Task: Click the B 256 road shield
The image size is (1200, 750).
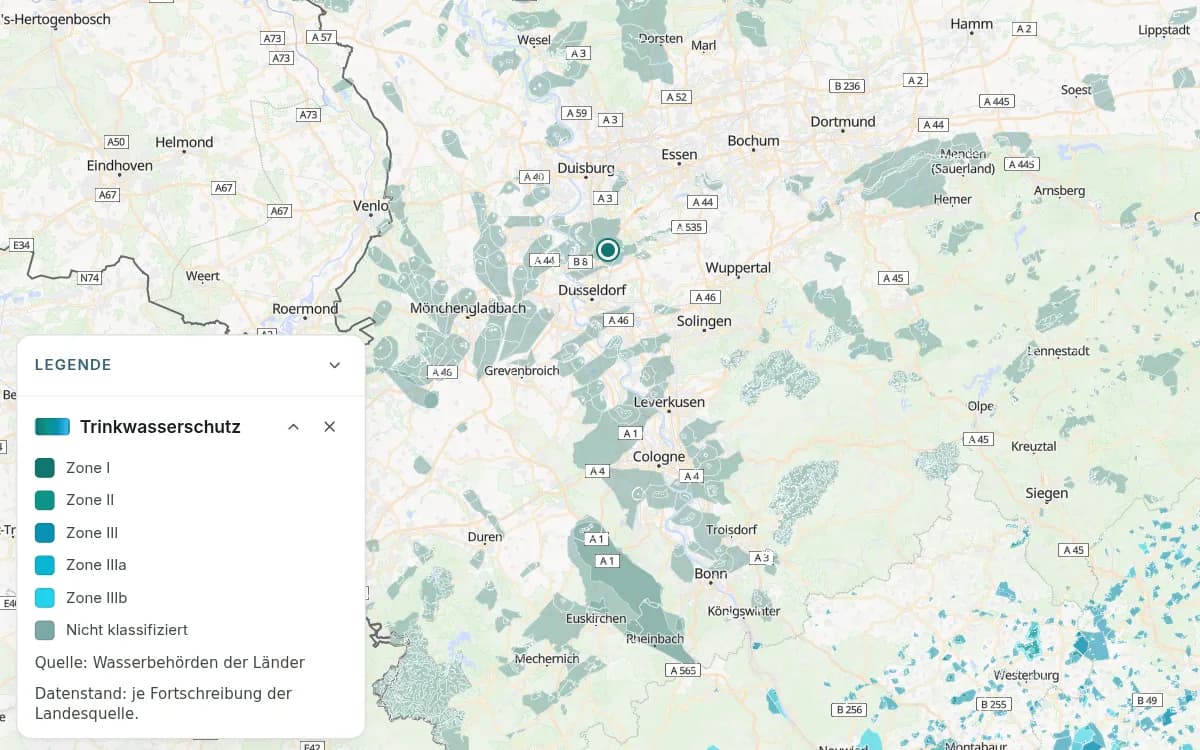Action: pyautogui.click(x=848, y=710)
